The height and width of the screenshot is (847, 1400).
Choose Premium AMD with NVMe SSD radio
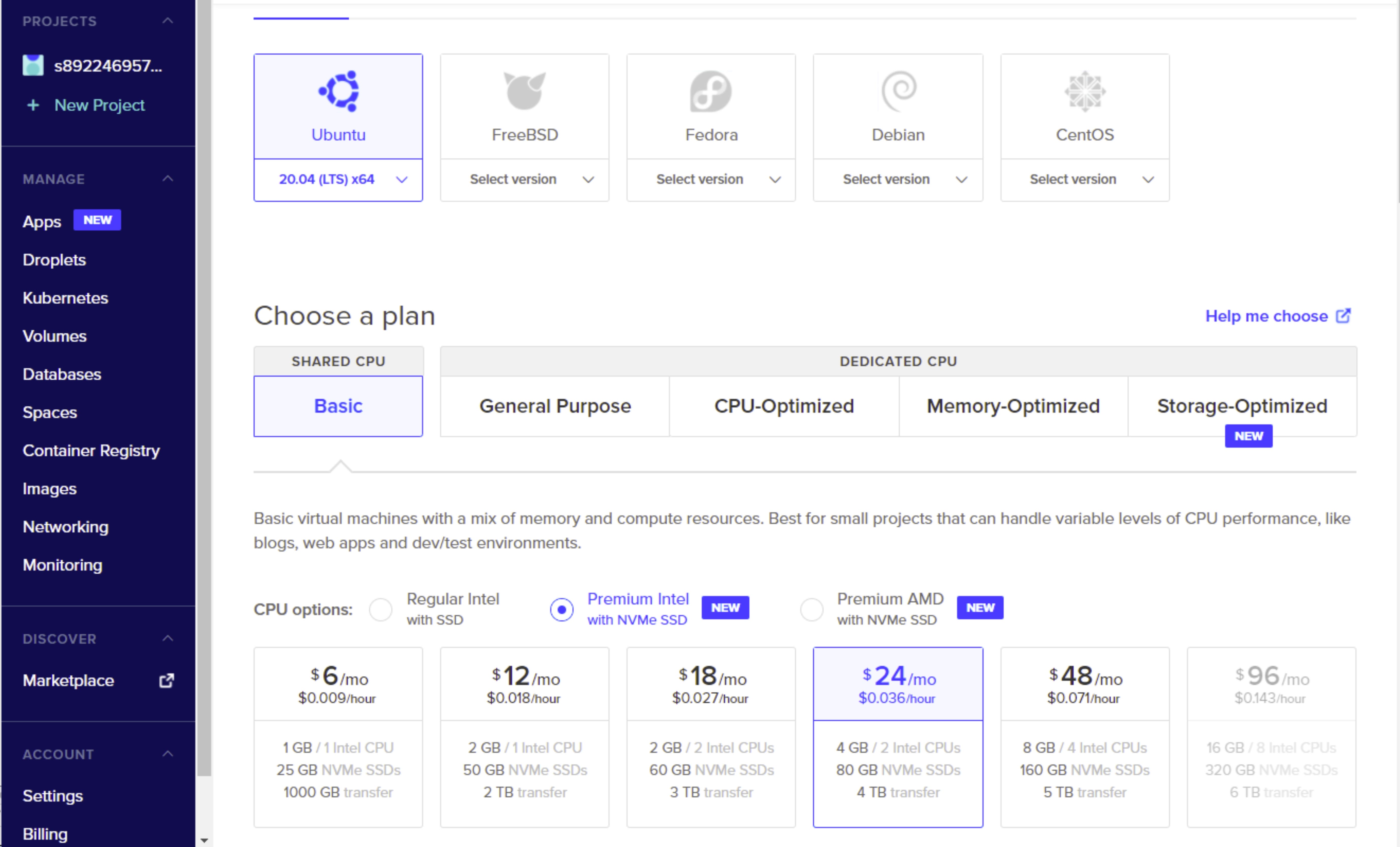point(811,610)
